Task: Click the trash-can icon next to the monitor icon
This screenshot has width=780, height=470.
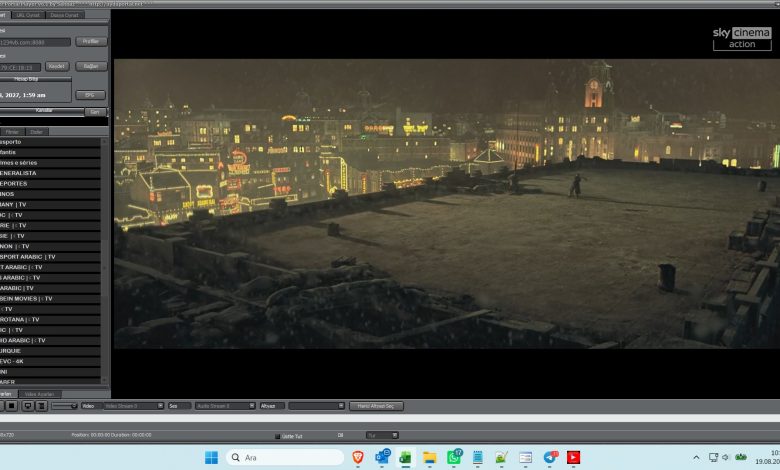Action: click(42, 406)
